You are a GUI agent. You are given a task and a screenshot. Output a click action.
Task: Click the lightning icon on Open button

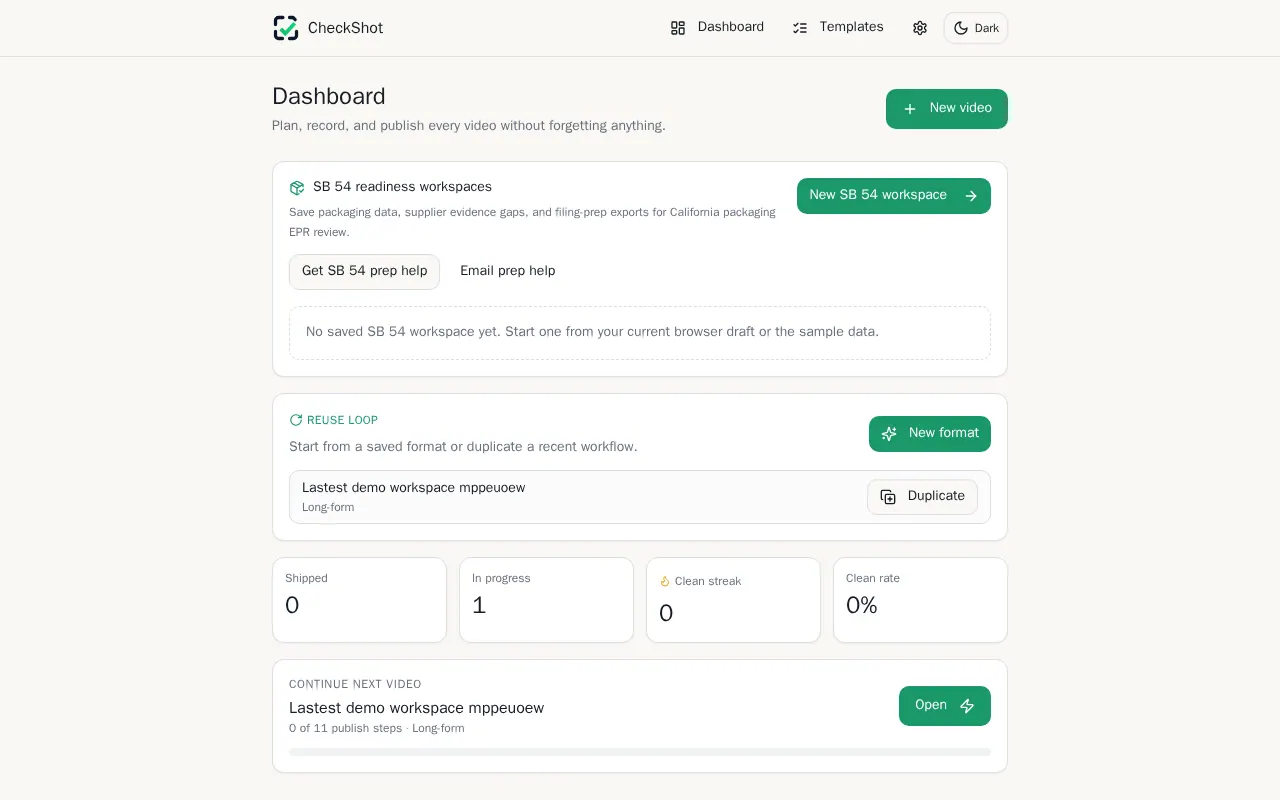pos(967,706)
